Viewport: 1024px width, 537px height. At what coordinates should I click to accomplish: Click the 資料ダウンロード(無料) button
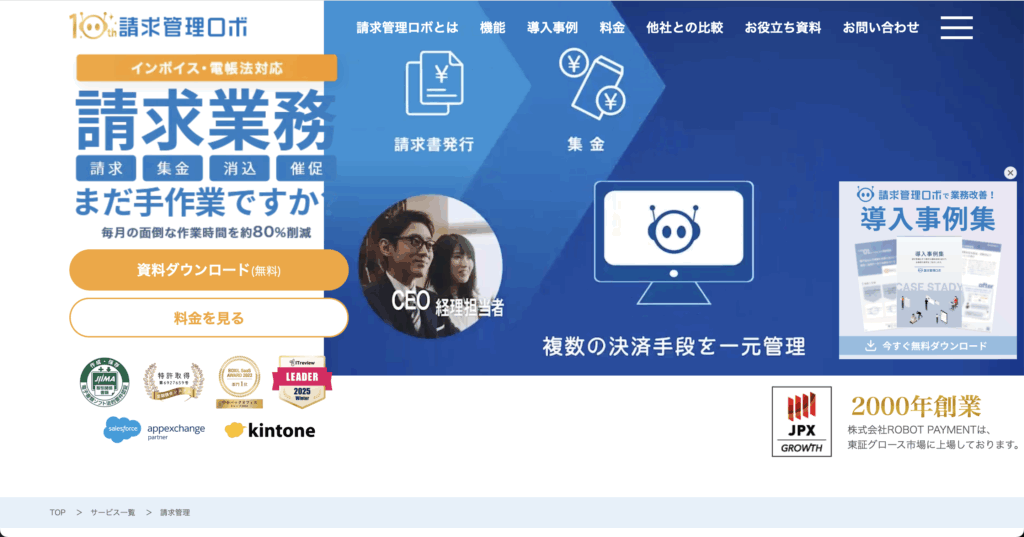coord(209,270)
